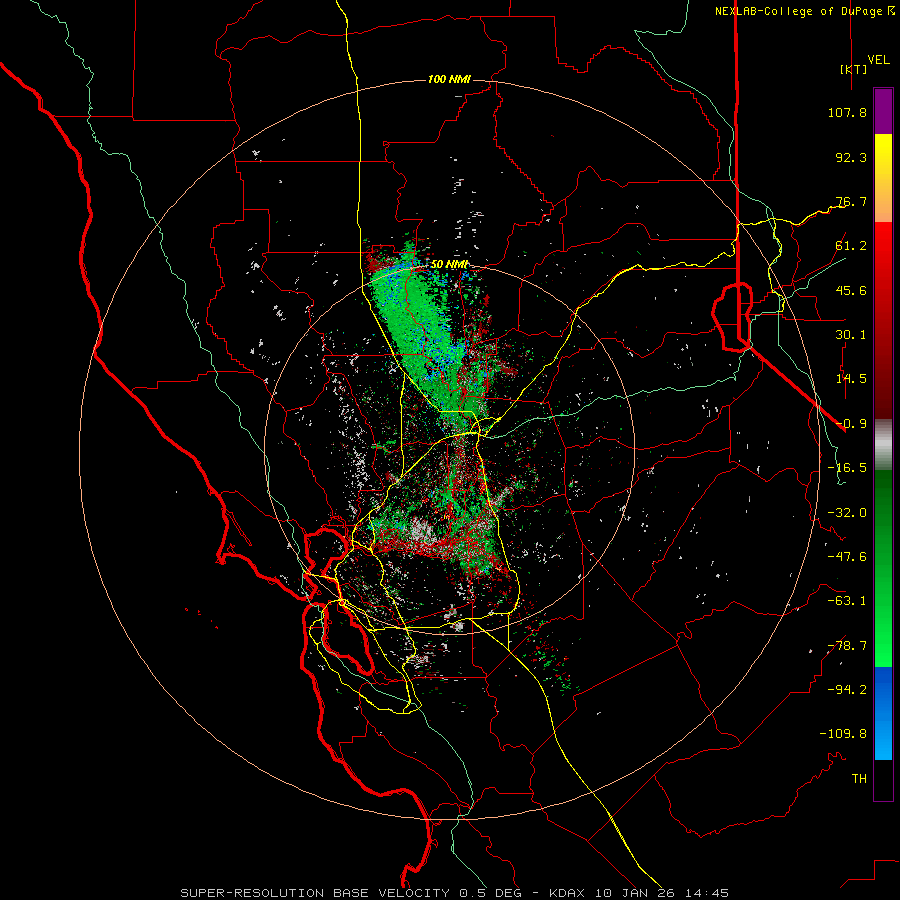The image size is (900, 900).
Task: Click the -16.5 legend value
Action: click(x=847, y=468)
